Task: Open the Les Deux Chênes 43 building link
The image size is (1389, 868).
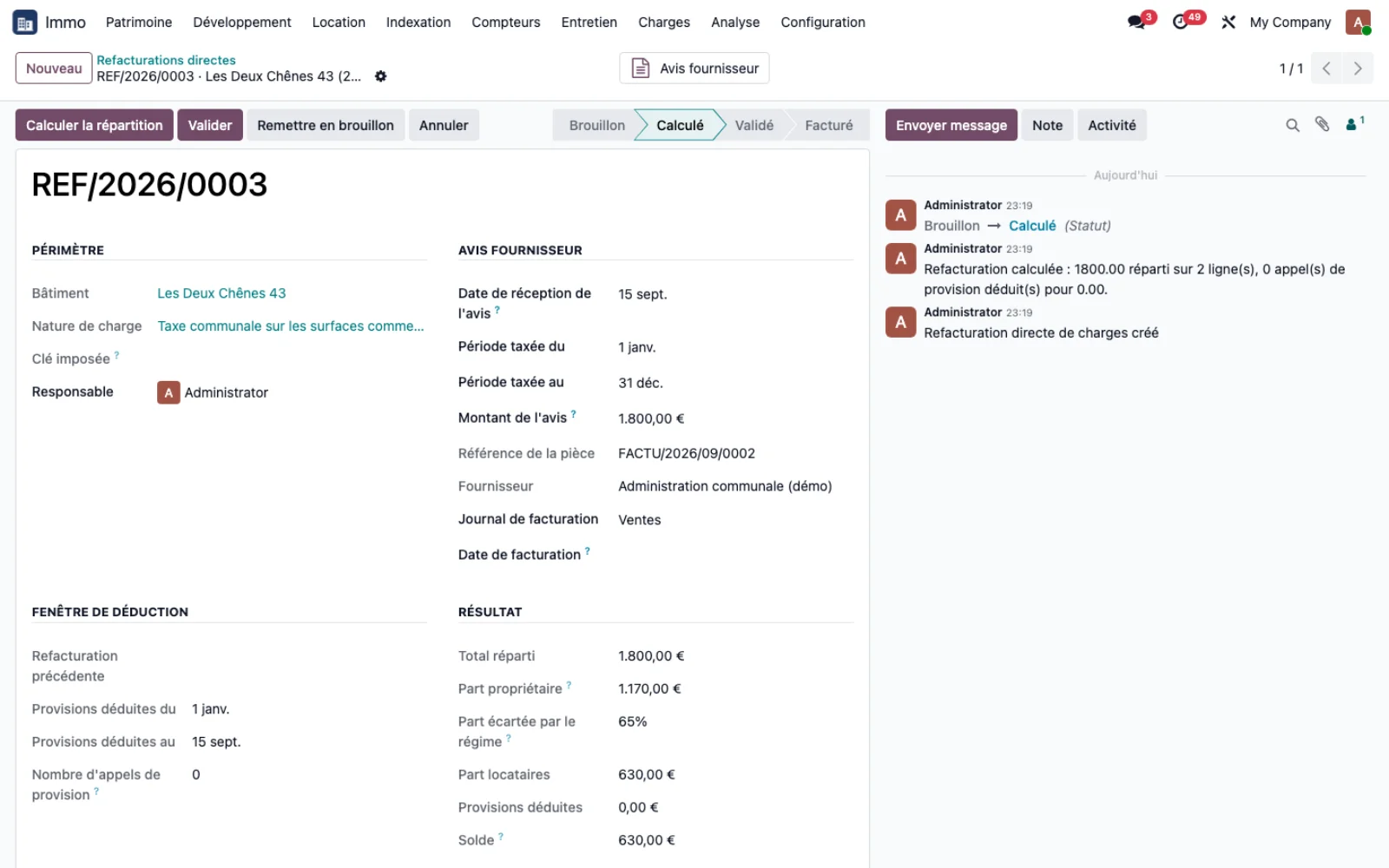Action: tap(221, 293)
